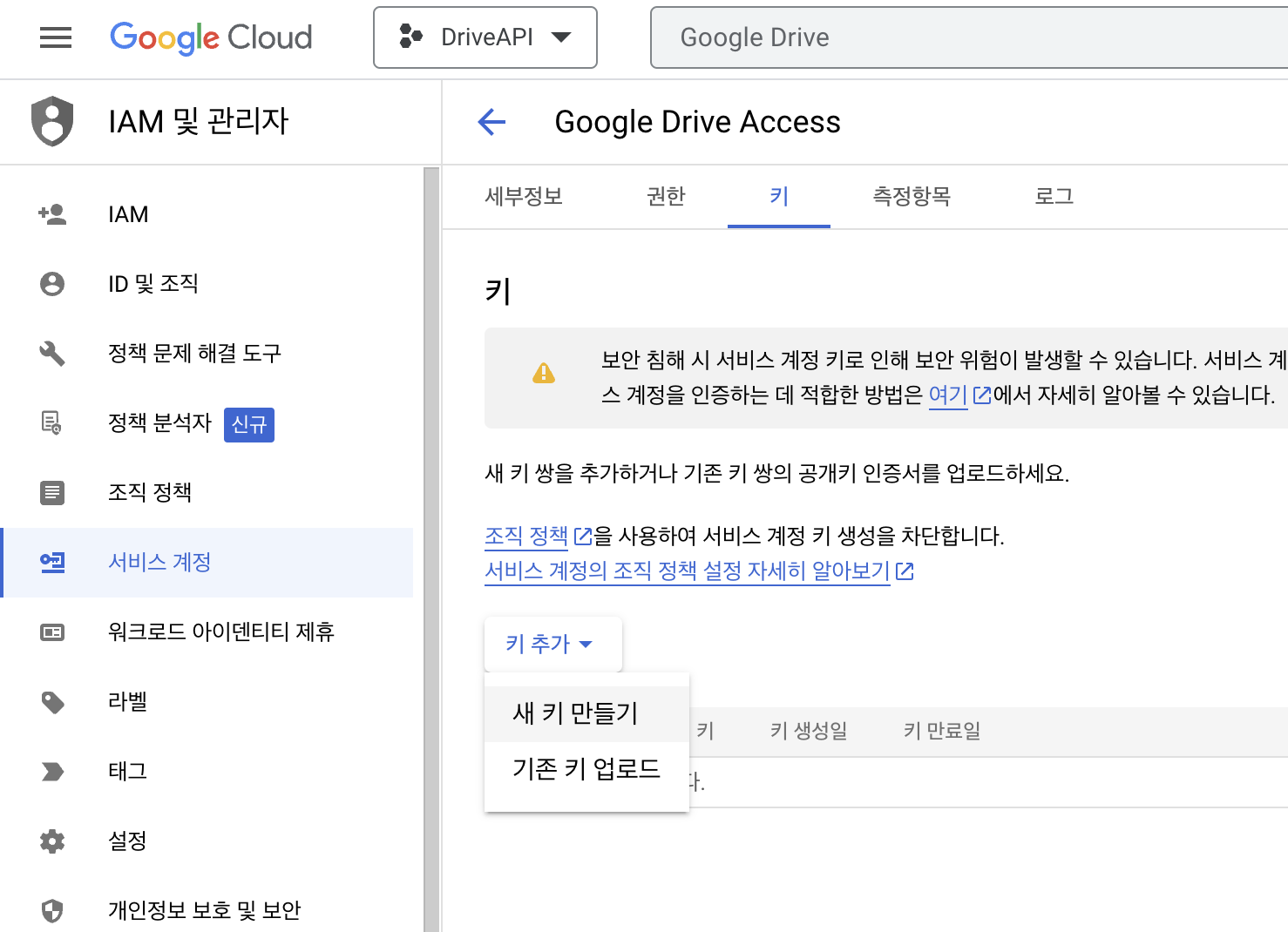Select 서비스 계정 in sidebar
1288x932 pixels.
(x=207, y=563)
